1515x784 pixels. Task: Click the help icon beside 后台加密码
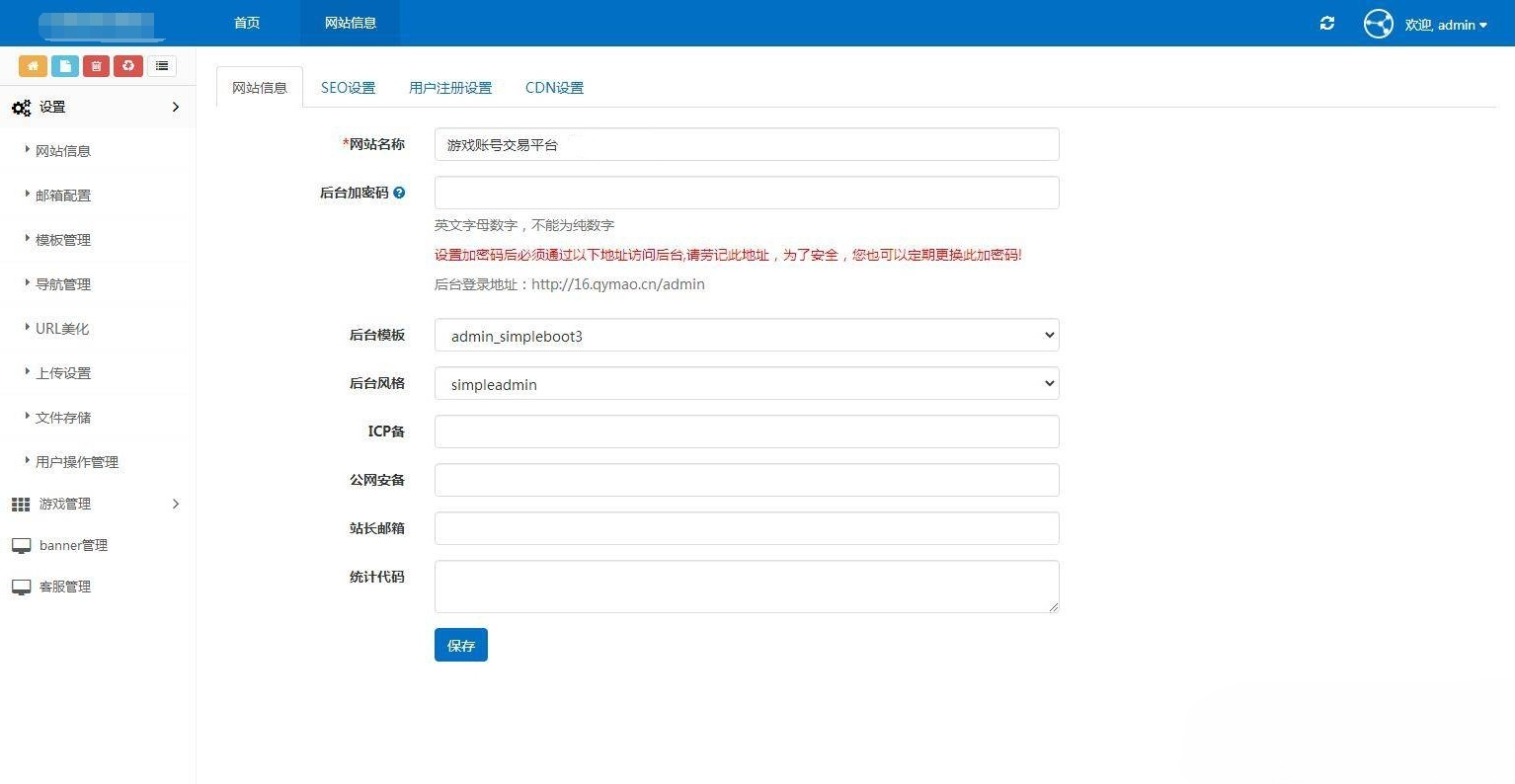pyautogui.click(x=399, y=193)
